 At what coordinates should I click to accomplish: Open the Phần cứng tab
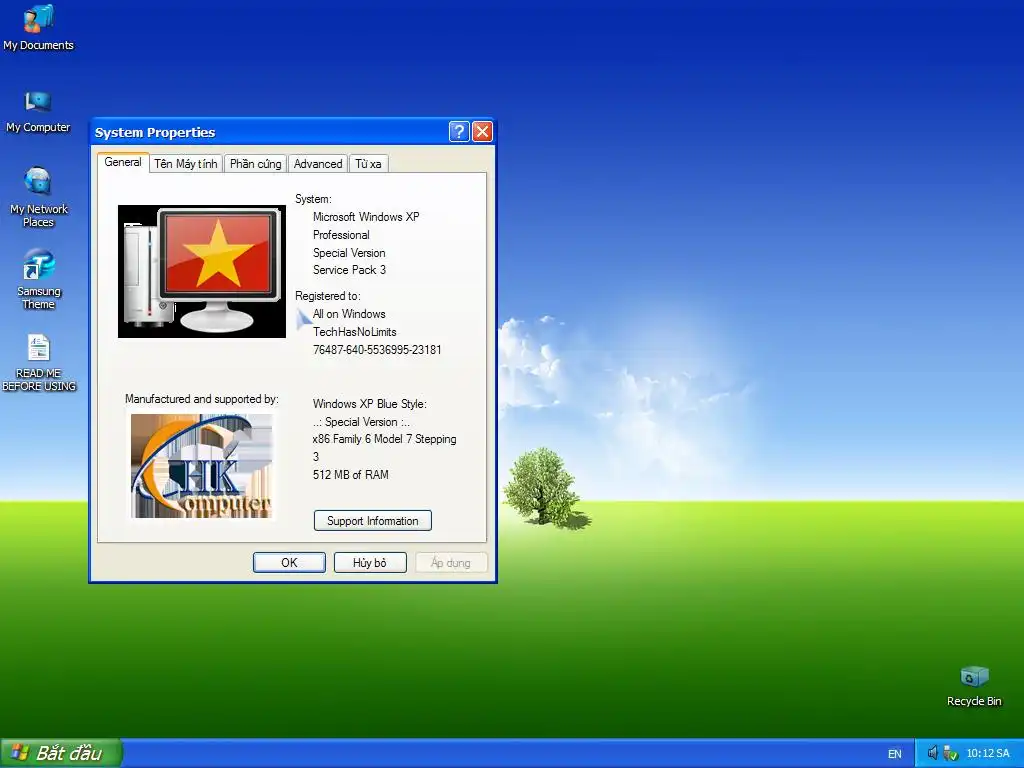(255, 164)
